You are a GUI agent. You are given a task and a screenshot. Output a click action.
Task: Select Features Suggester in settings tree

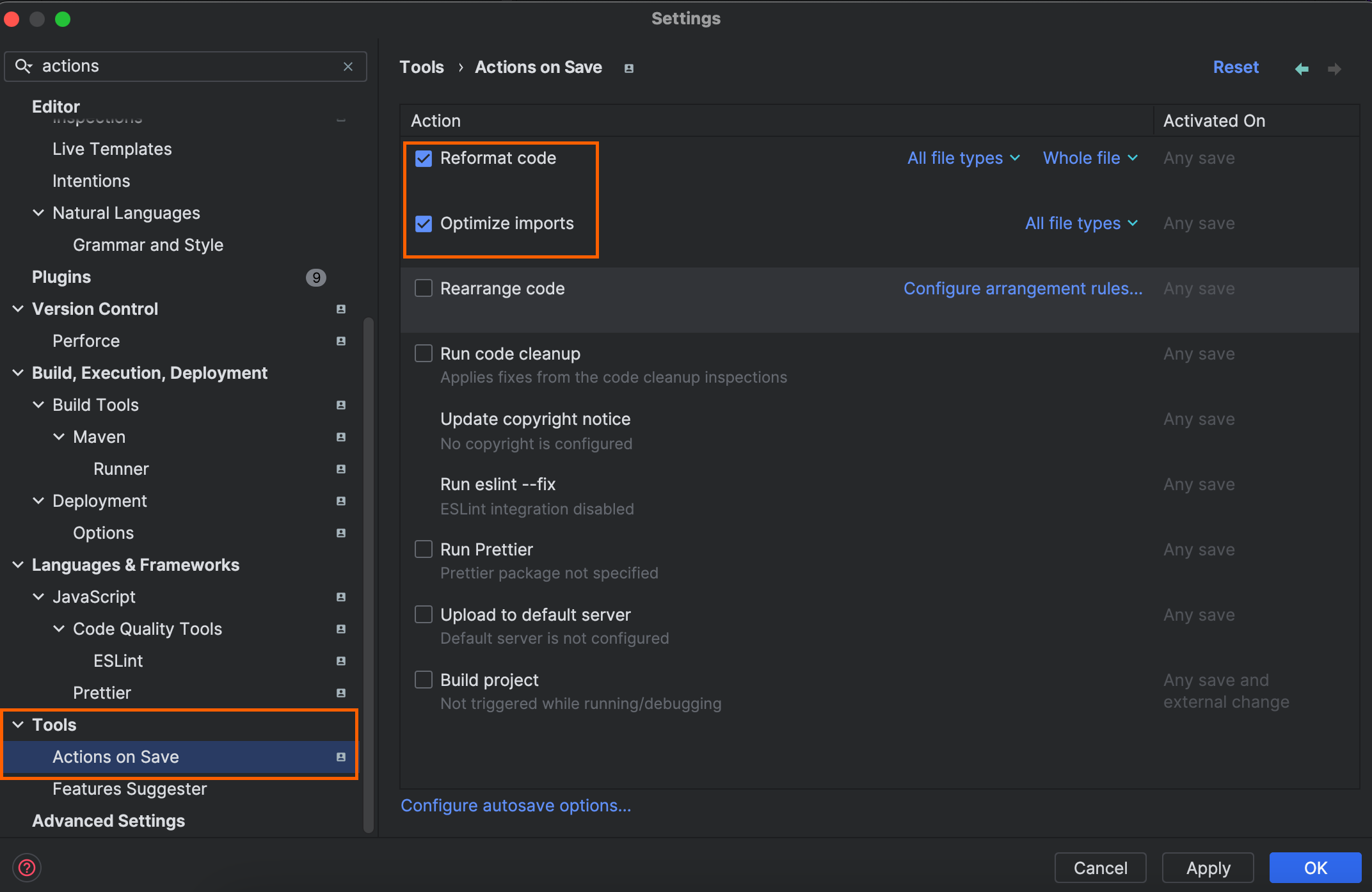coord(129,789)
